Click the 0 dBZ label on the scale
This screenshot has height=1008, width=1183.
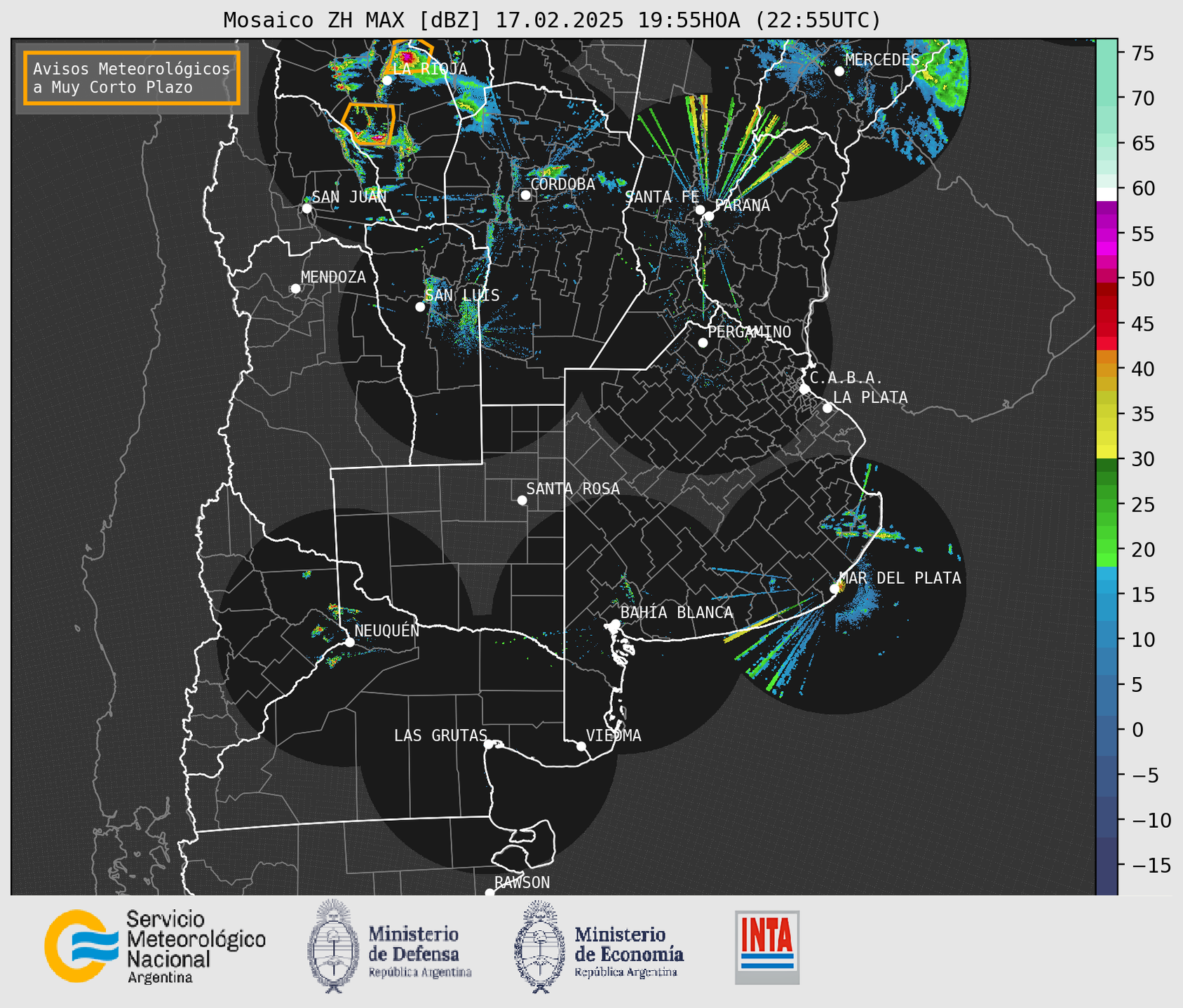coord(1137,730)
